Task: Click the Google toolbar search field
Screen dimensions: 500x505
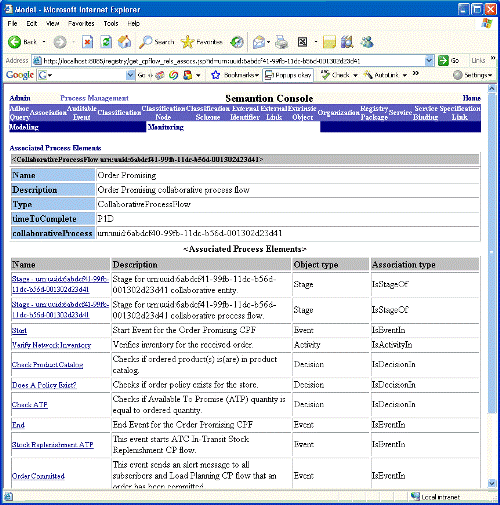Action: click(86, 75)
